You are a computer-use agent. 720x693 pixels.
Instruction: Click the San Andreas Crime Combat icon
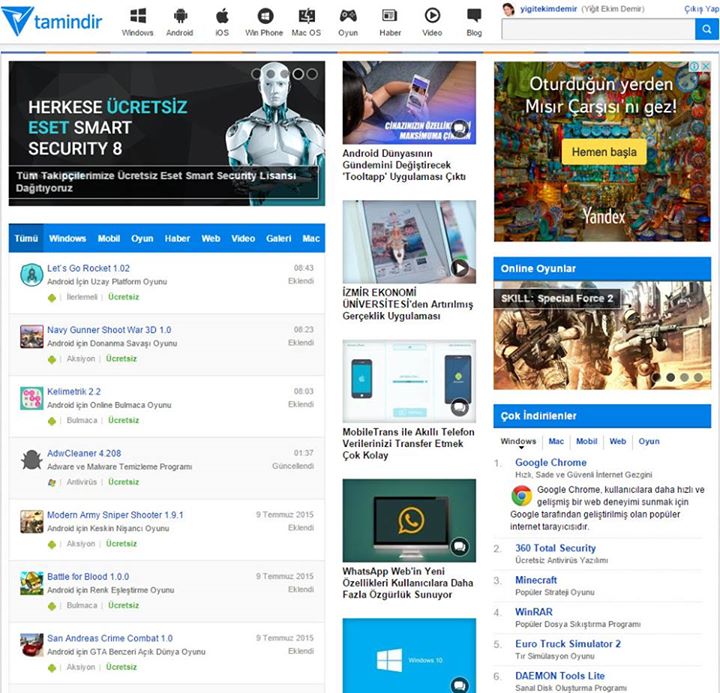(32, 645)
